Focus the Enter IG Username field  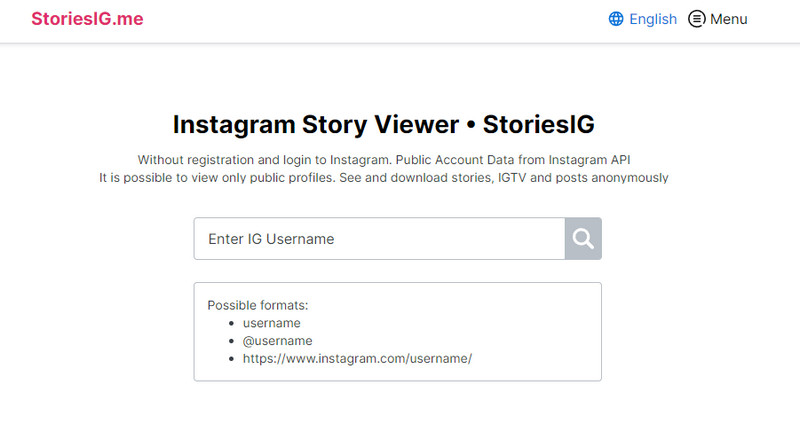379,239
